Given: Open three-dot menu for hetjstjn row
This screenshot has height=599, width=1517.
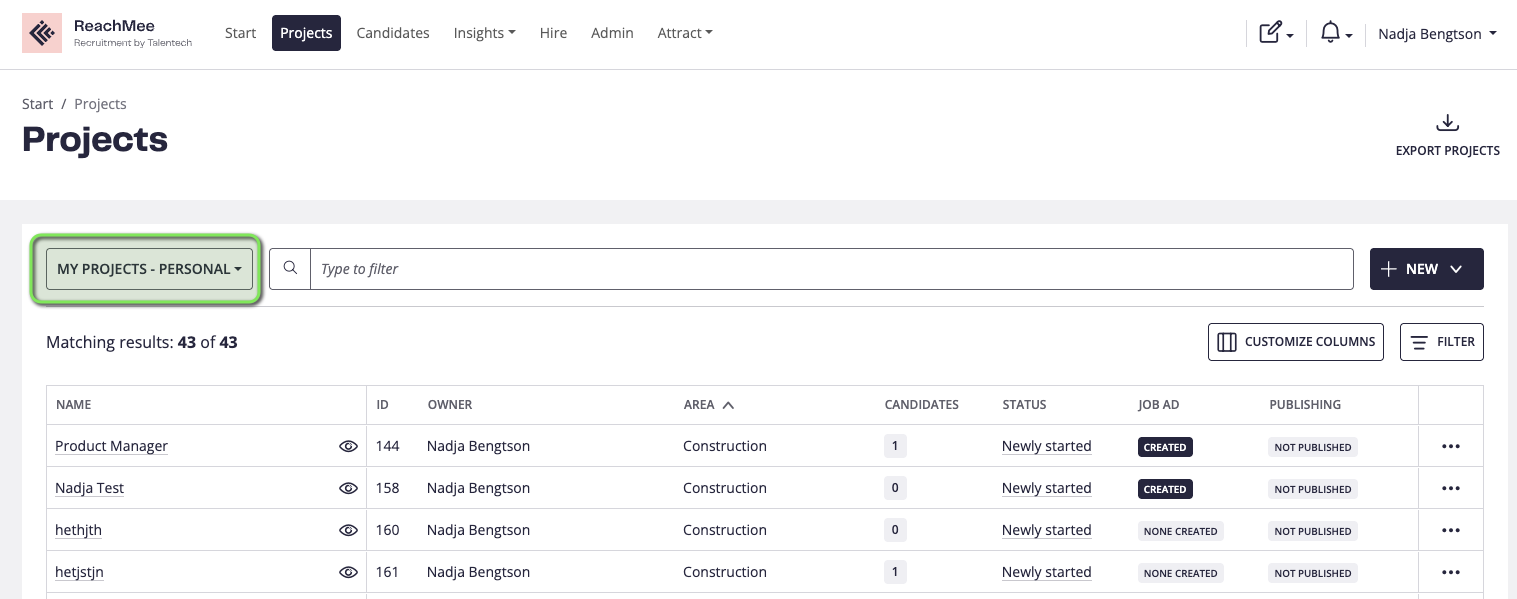Looking at the screenshot, I should [1450, 573].
